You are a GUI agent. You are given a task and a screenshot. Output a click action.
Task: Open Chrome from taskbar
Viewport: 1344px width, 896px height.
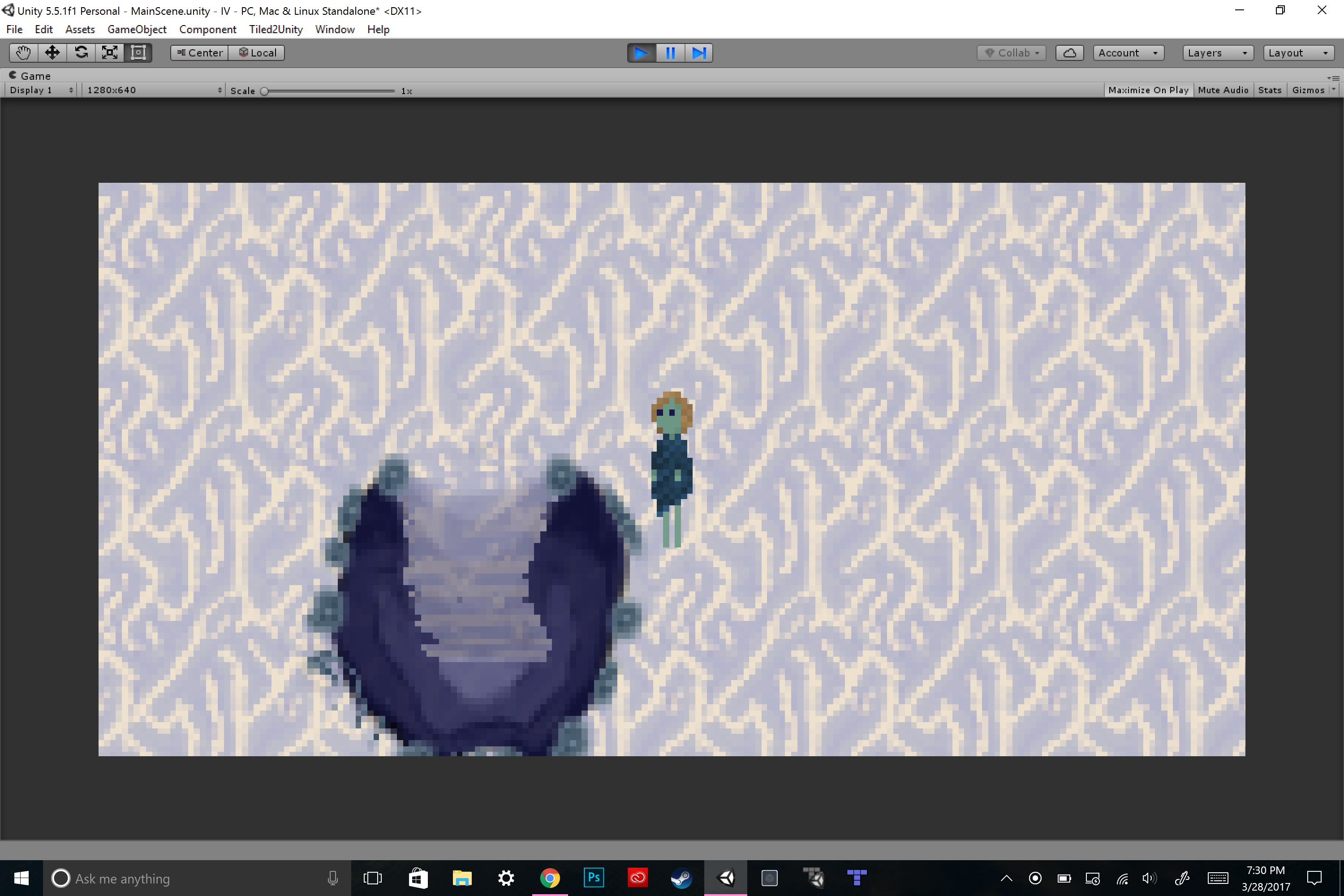pyautogui.click(x=550, y=878)
